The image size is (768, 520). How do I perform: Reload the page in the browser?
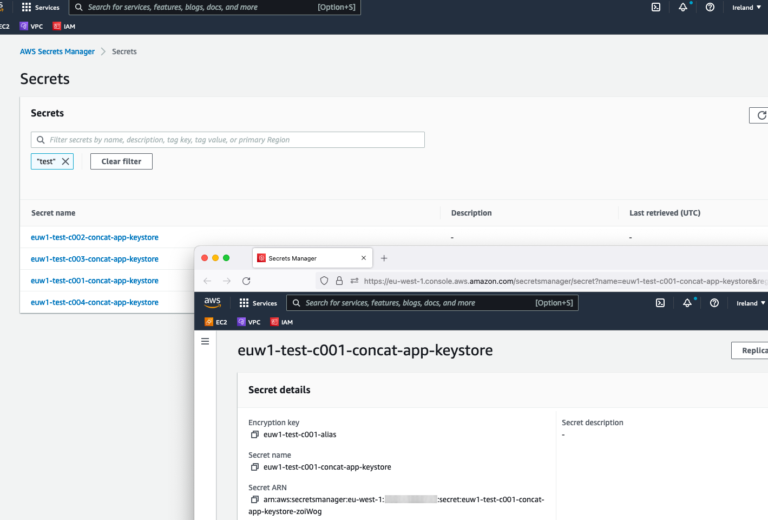pyautogui.click(x=246, y=281)
